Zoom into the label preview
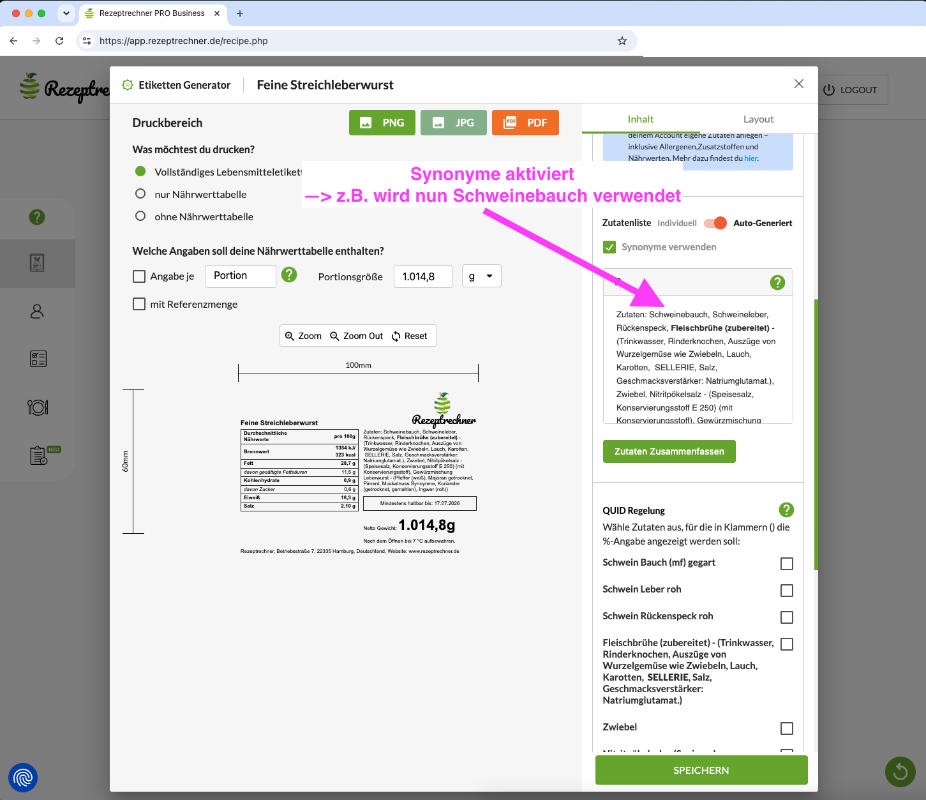The image size is (926, 800). (x=303, y=336)
